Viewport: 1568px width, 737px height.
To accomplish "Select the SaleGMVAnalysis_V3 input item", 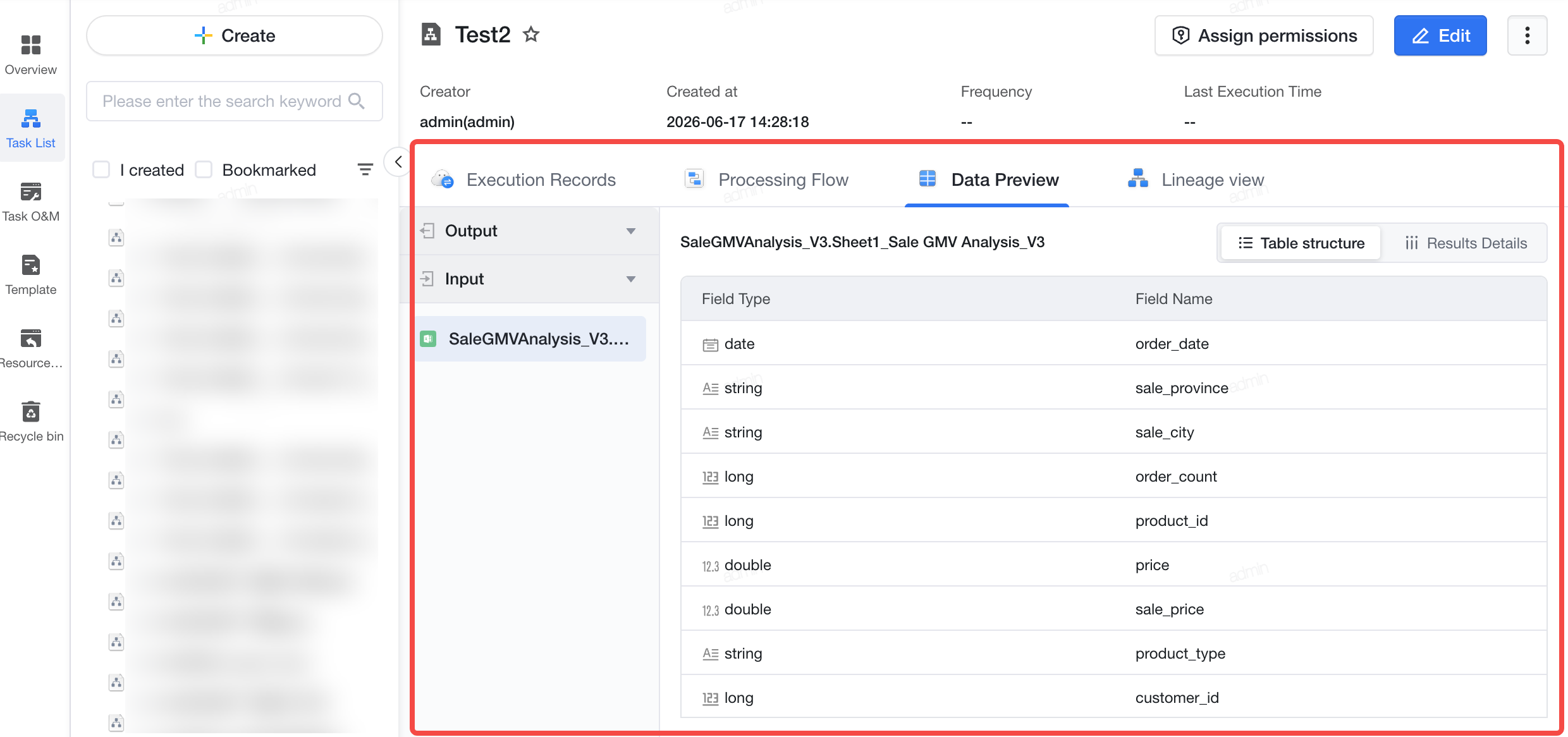I will click(530, 339).
